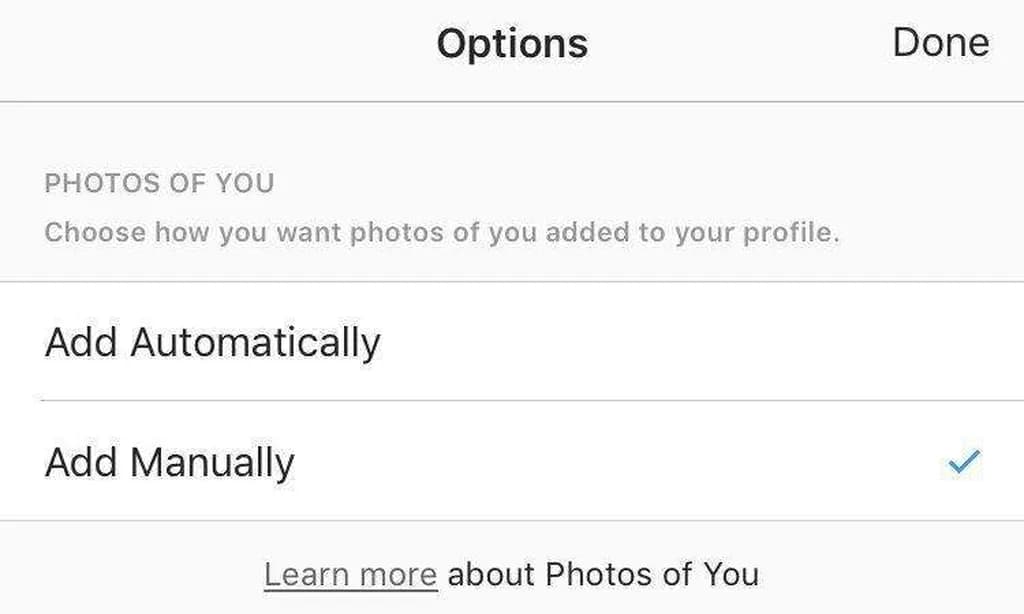Tap the Done button
Image resolution: width=1024 pixels, height=614 pixels.
pyautogui.click(x=940, y=43)
